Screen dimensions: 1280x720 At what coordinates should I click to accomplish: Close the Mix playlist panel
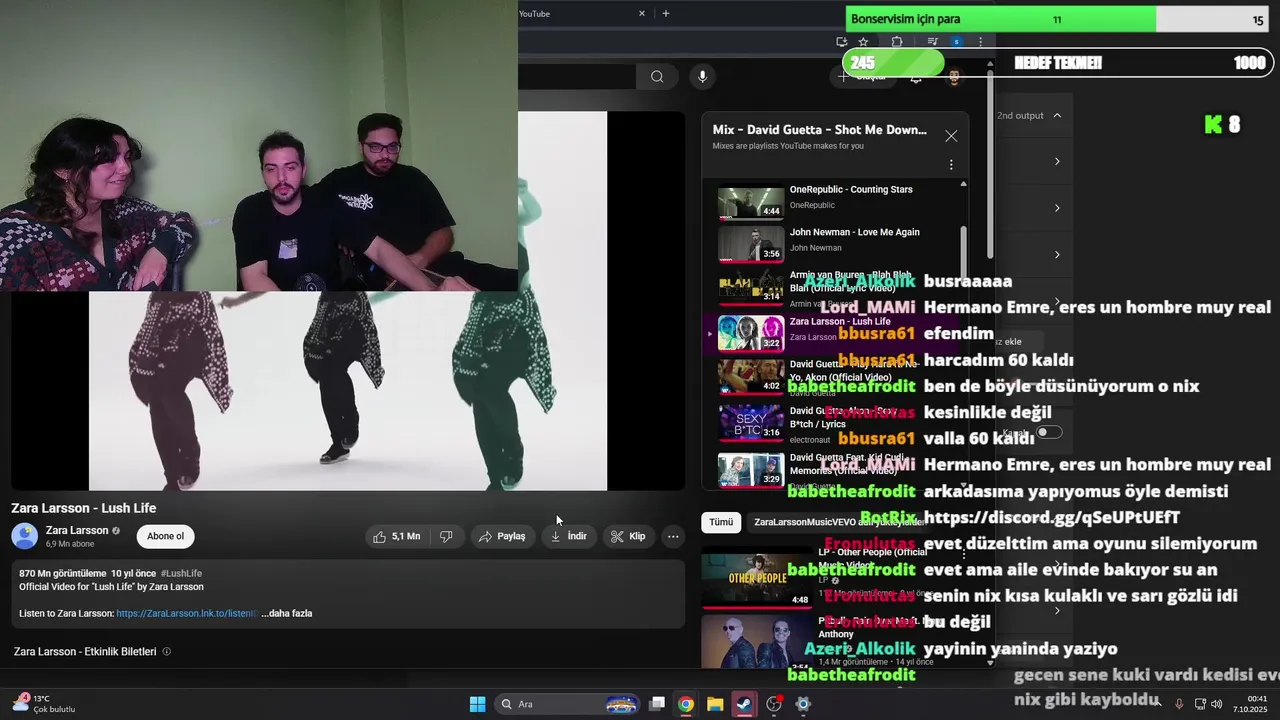coord(951,136)
